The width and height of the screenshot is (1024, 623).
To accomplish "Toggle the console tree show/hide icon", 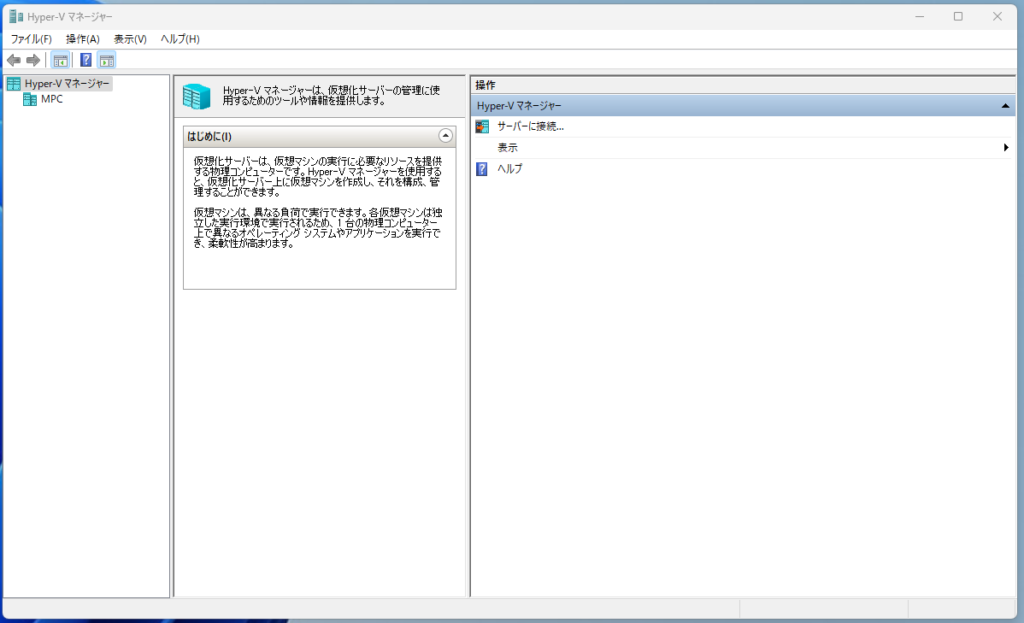I will tap(60, 60).
